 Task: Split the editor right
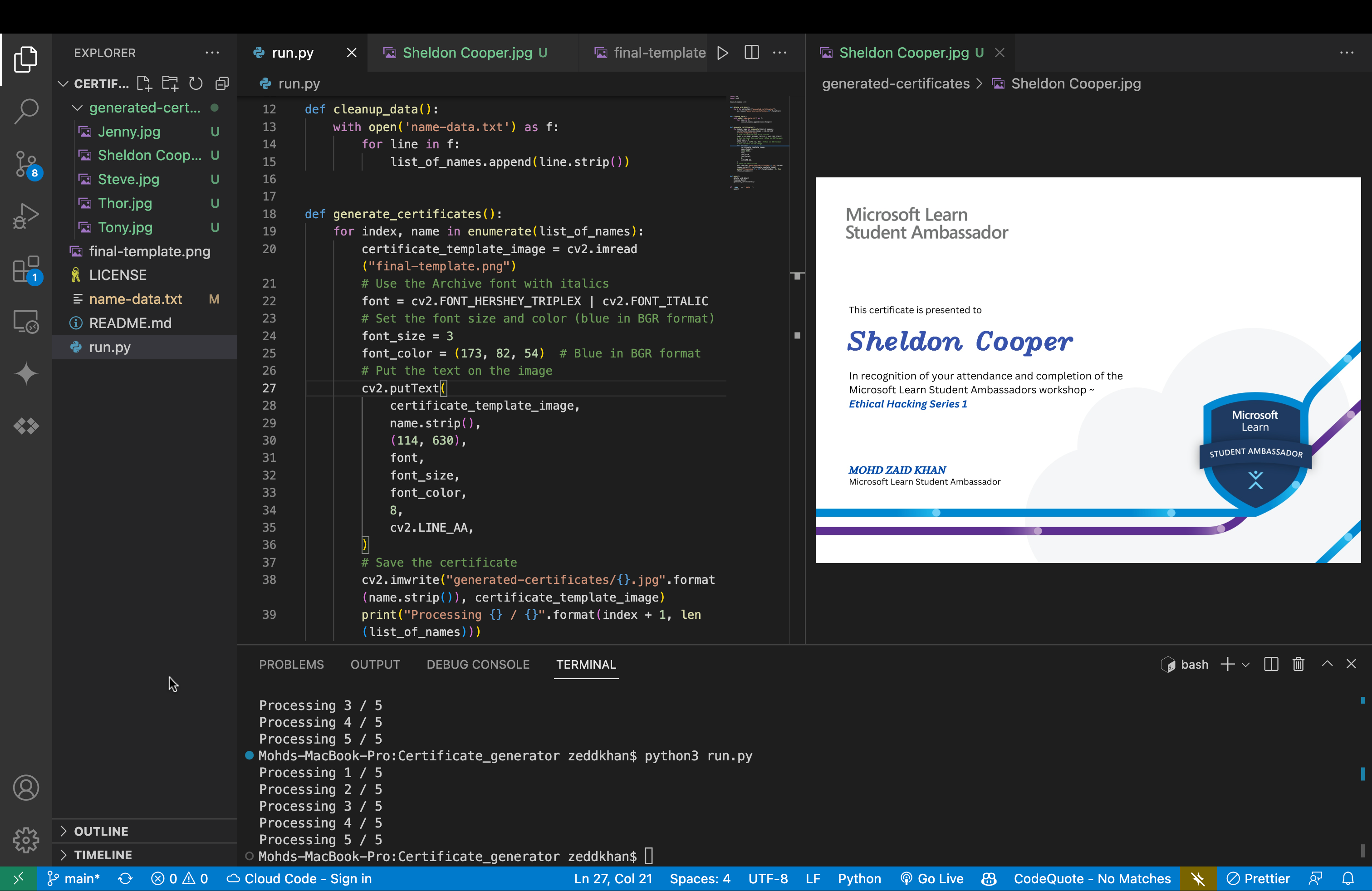pos(751,53)
